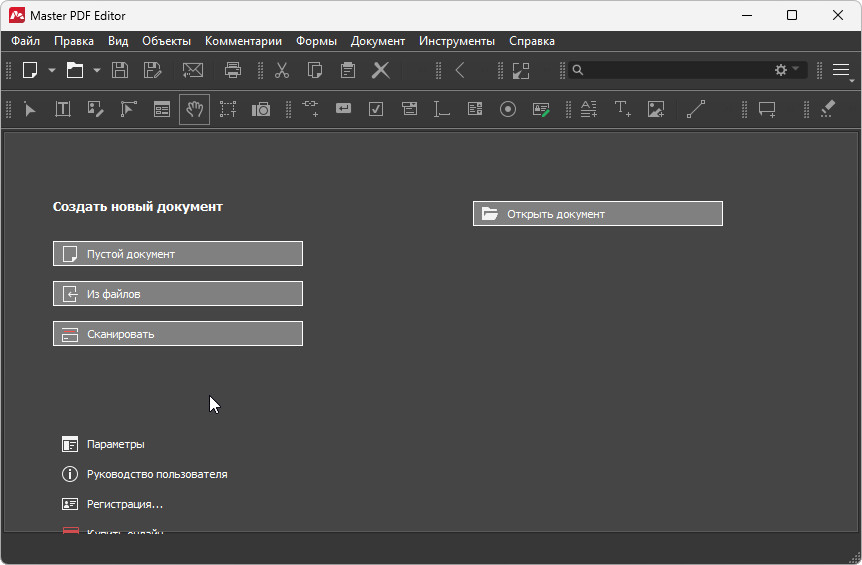Click the Send by email envelope icon
This screenshot has height=565, width=862.
tap(192, 70)
